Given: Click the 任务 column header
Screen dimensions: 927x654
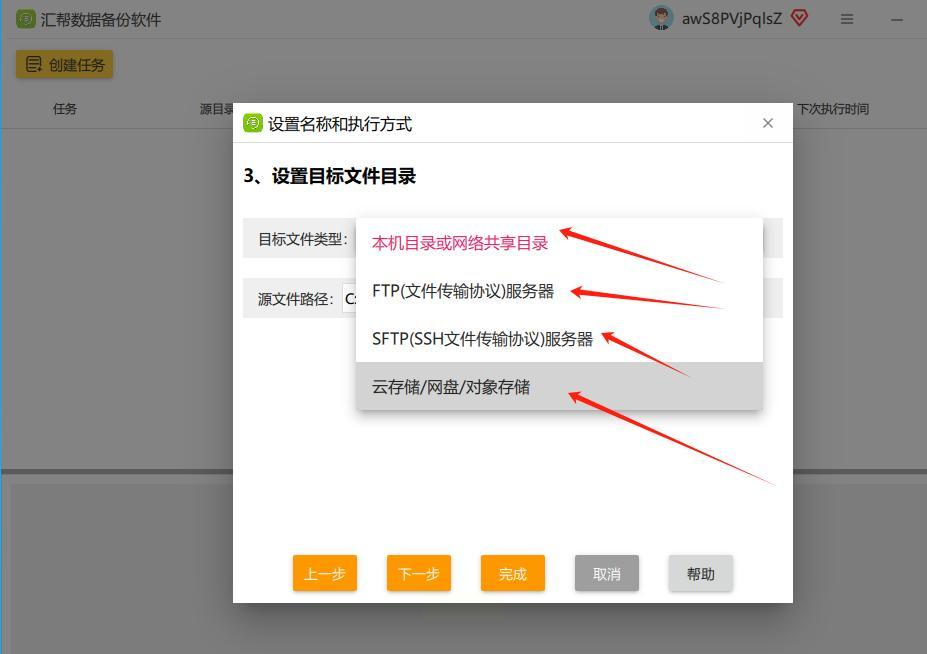Looking at the screenshot, I should [64, 109].
